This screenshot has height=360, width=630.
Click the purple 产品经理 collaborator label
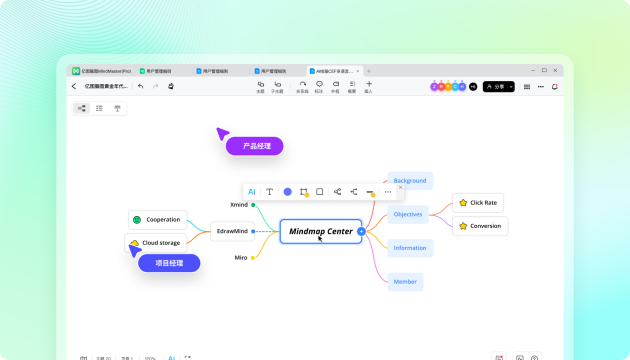[254, 146]
